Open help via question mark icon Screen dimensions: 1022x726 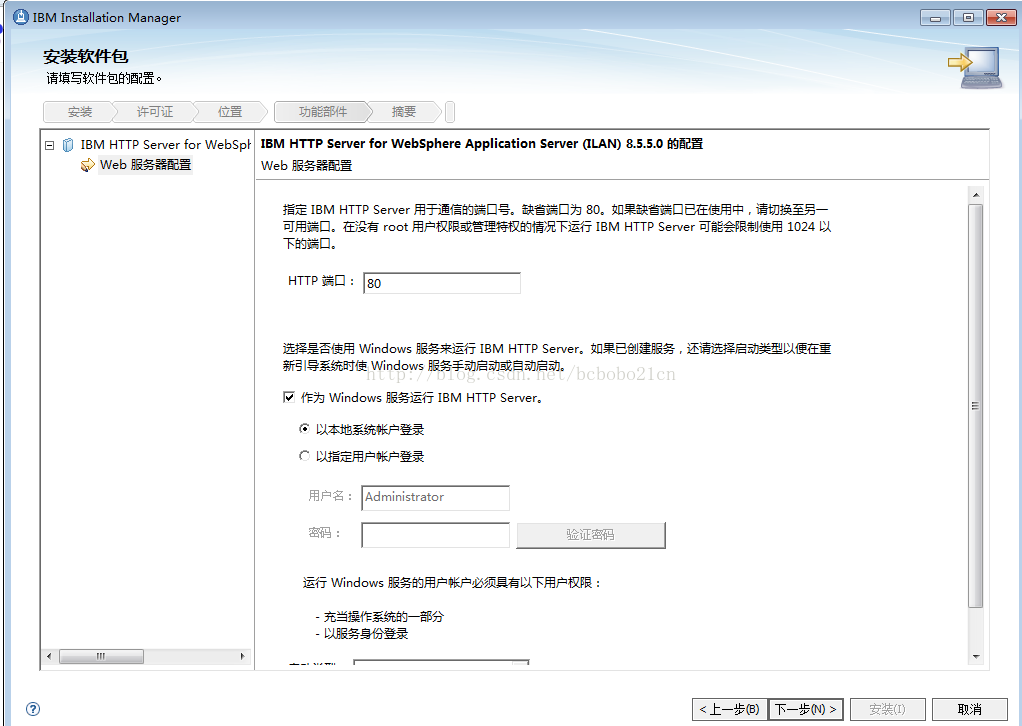tap(33, 709)
